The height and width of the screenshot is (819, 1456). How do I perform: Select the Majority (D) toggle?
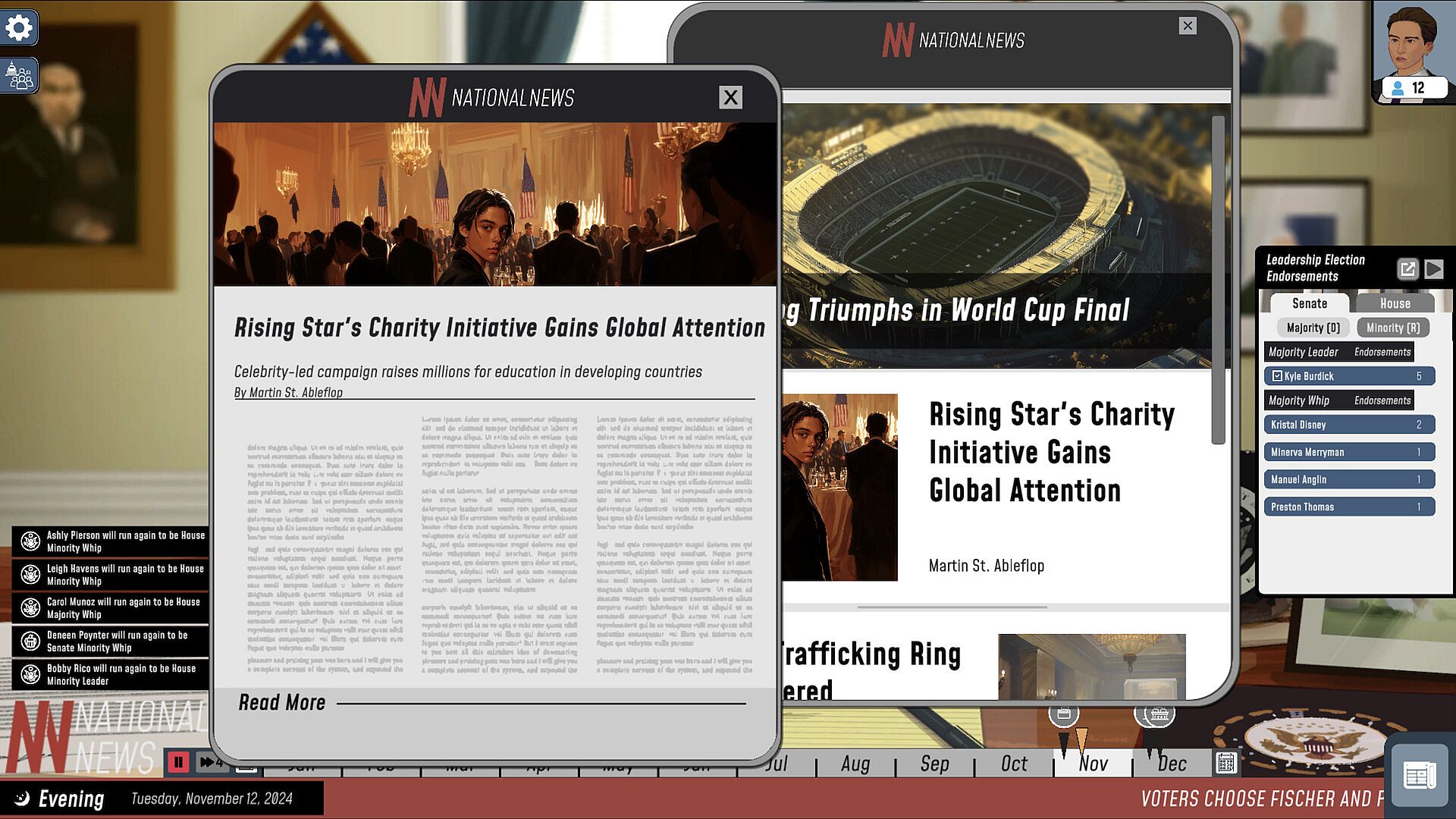click(1313, 328)
